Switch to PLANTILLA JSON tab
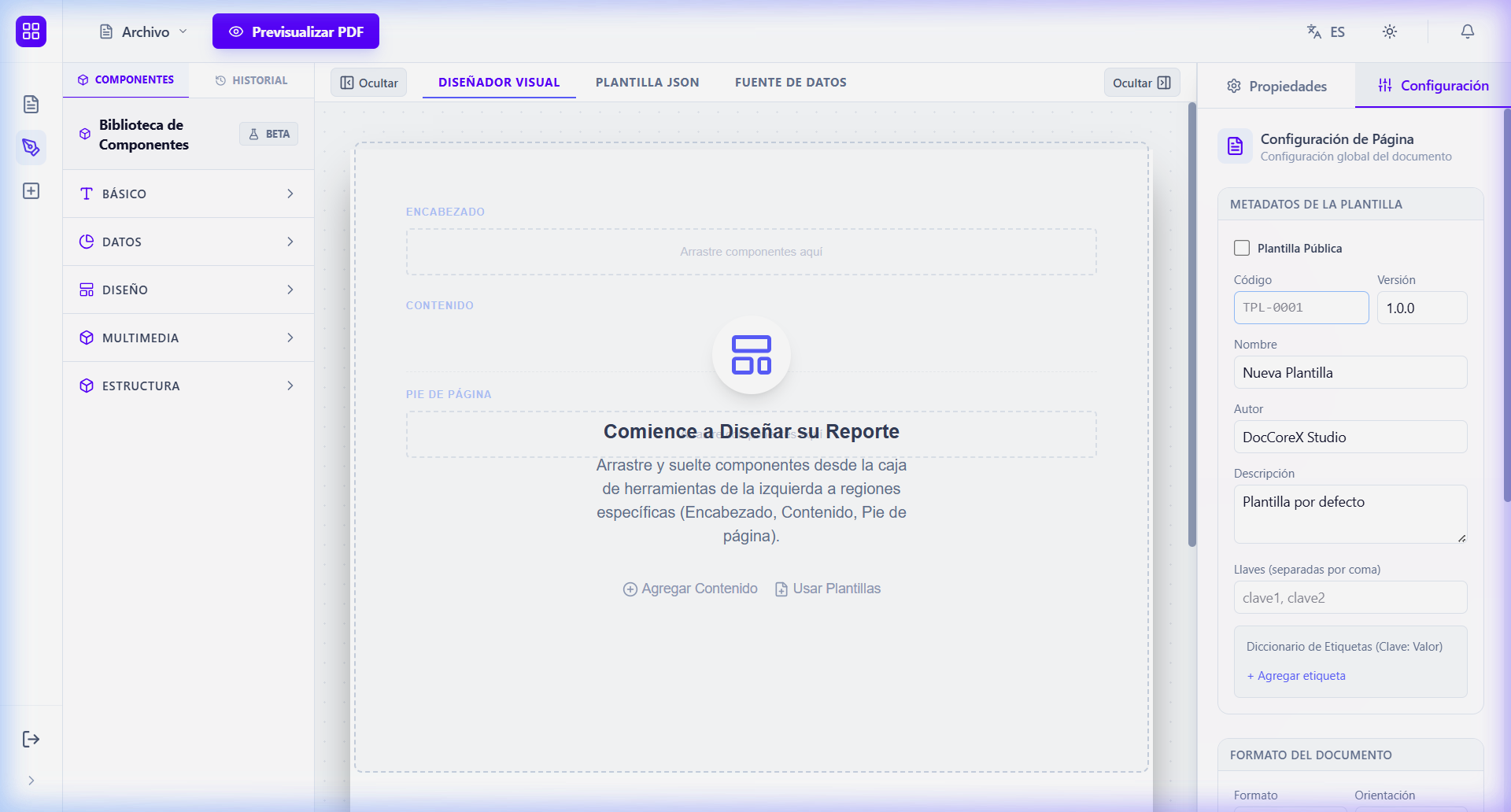 [647, 82]
